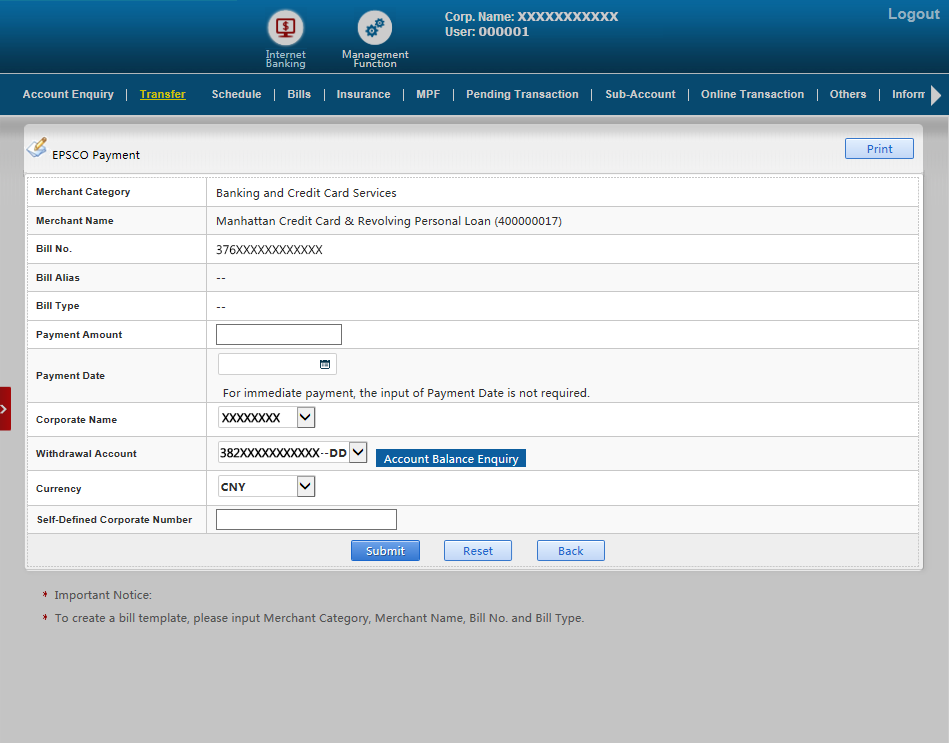
Task: Open the Currency dropdown showing CNY
Action: coord(306,487)
